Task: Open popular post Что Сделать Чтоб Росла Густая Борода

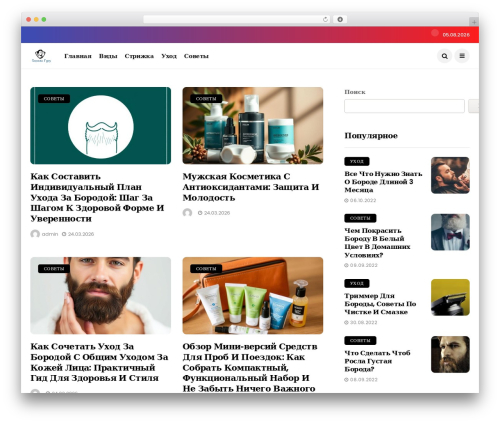Action: (x=377, y=361)
